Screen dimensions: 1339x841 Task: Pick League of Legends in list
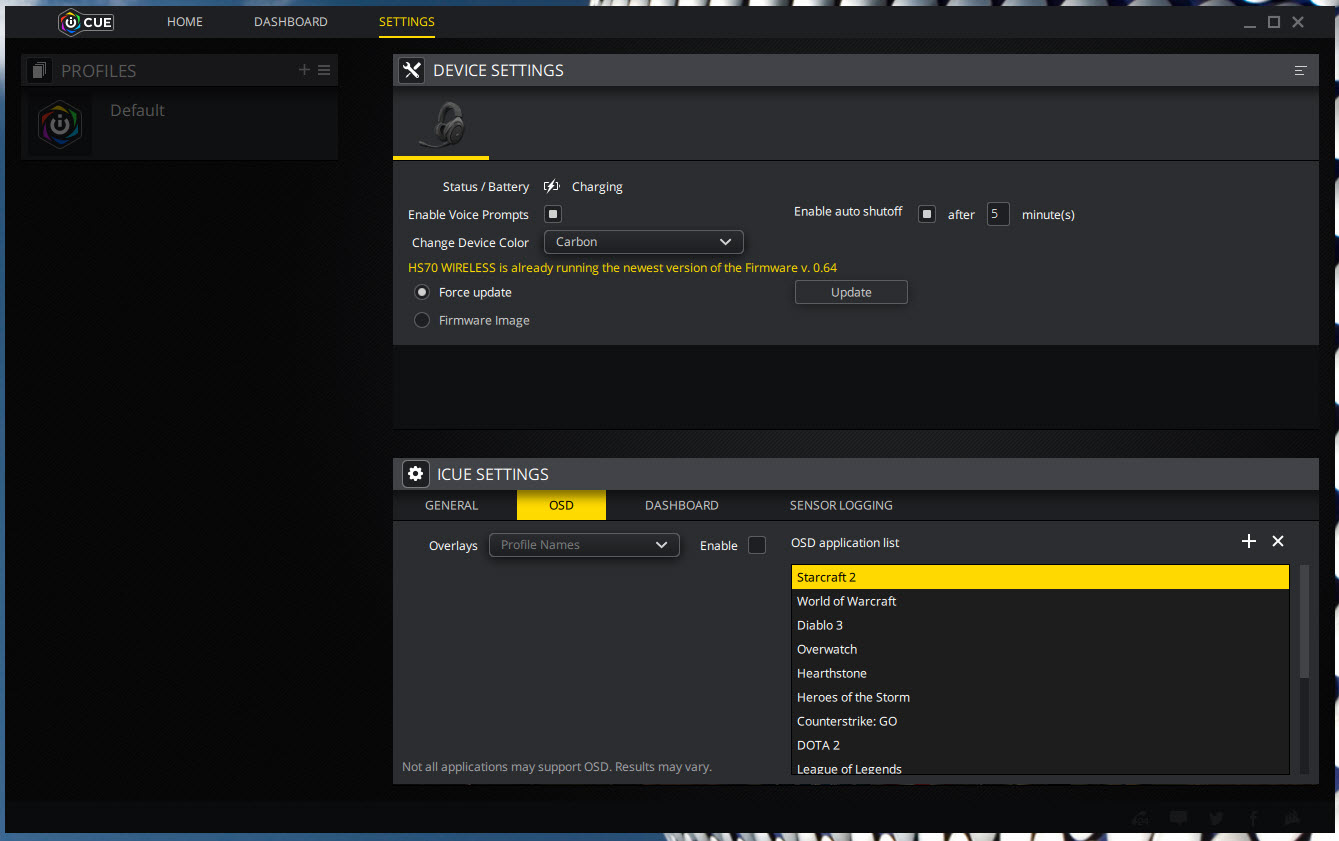[1040, 767]
